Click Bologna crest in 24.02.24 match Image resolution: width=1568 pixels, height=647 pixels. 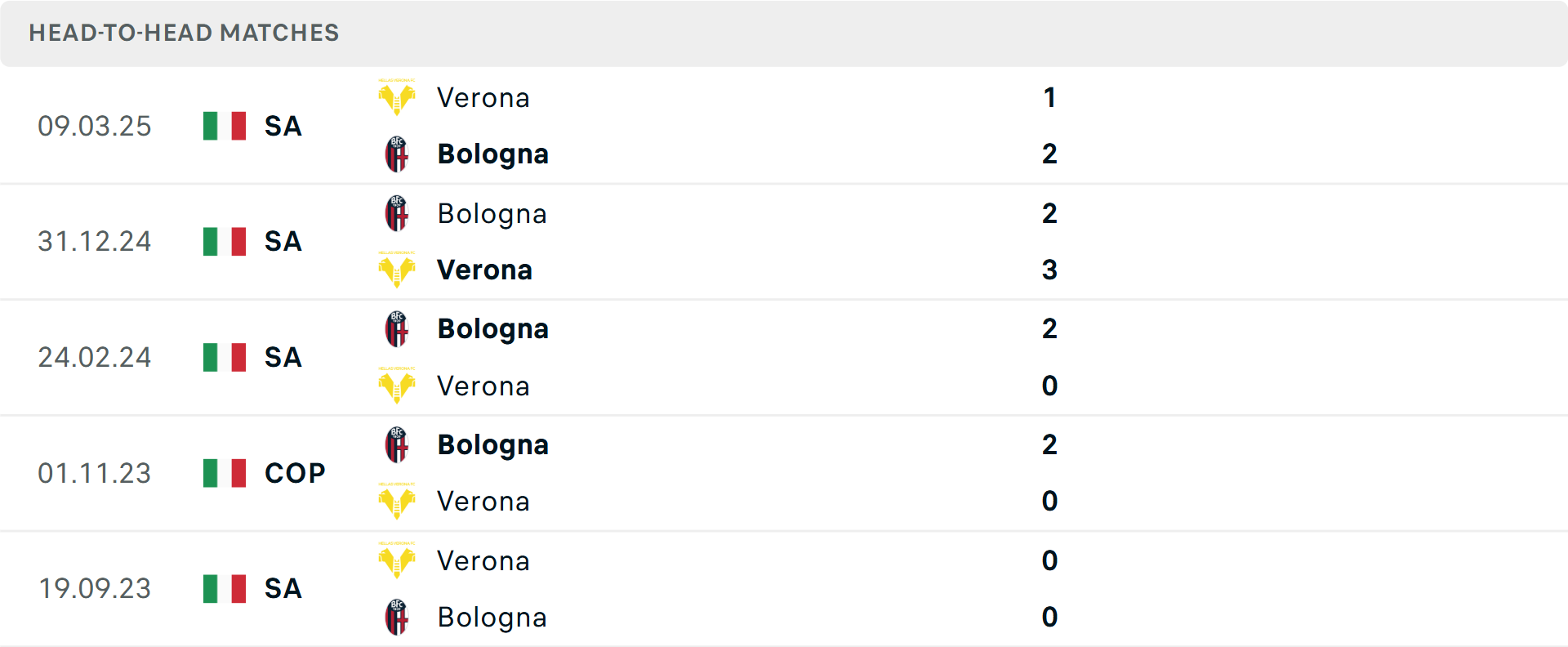pos(397,329)
